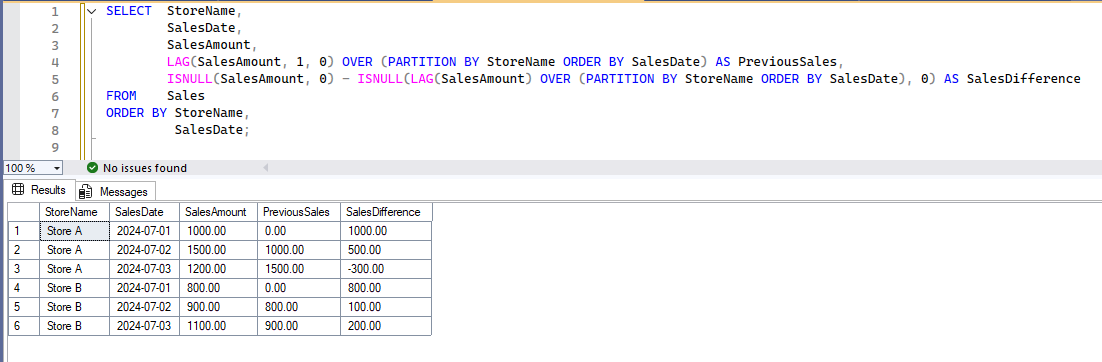Collapse the SELECT statement outline chevron
The image size is (1102, 362).
click(91, 12)
